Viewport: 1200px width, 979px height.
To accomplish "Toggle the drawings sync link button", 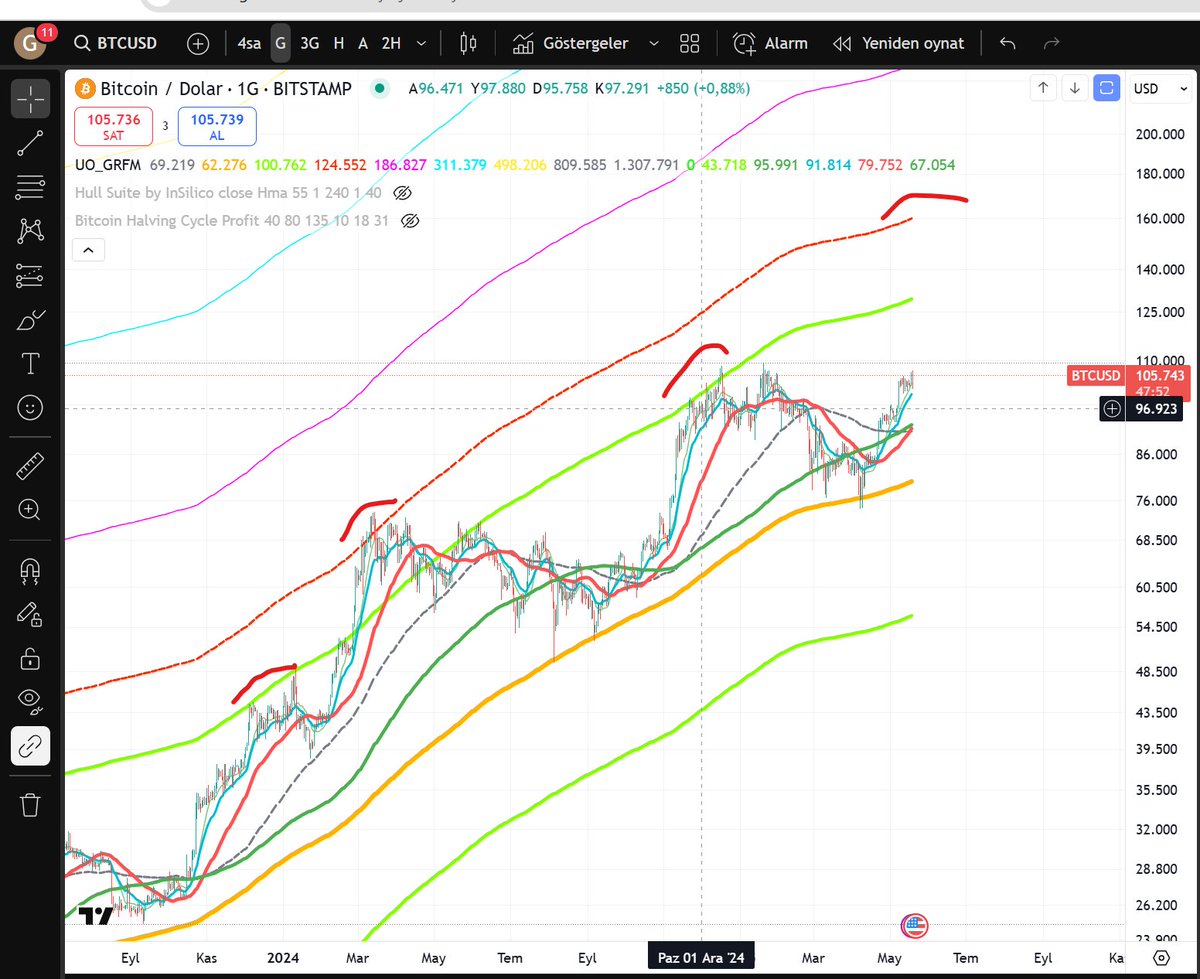I will tap(31, 746).
